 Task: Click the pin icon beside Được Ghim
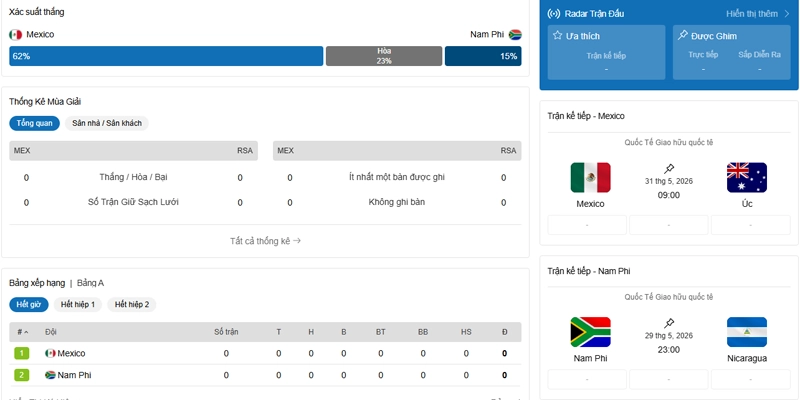682,35
